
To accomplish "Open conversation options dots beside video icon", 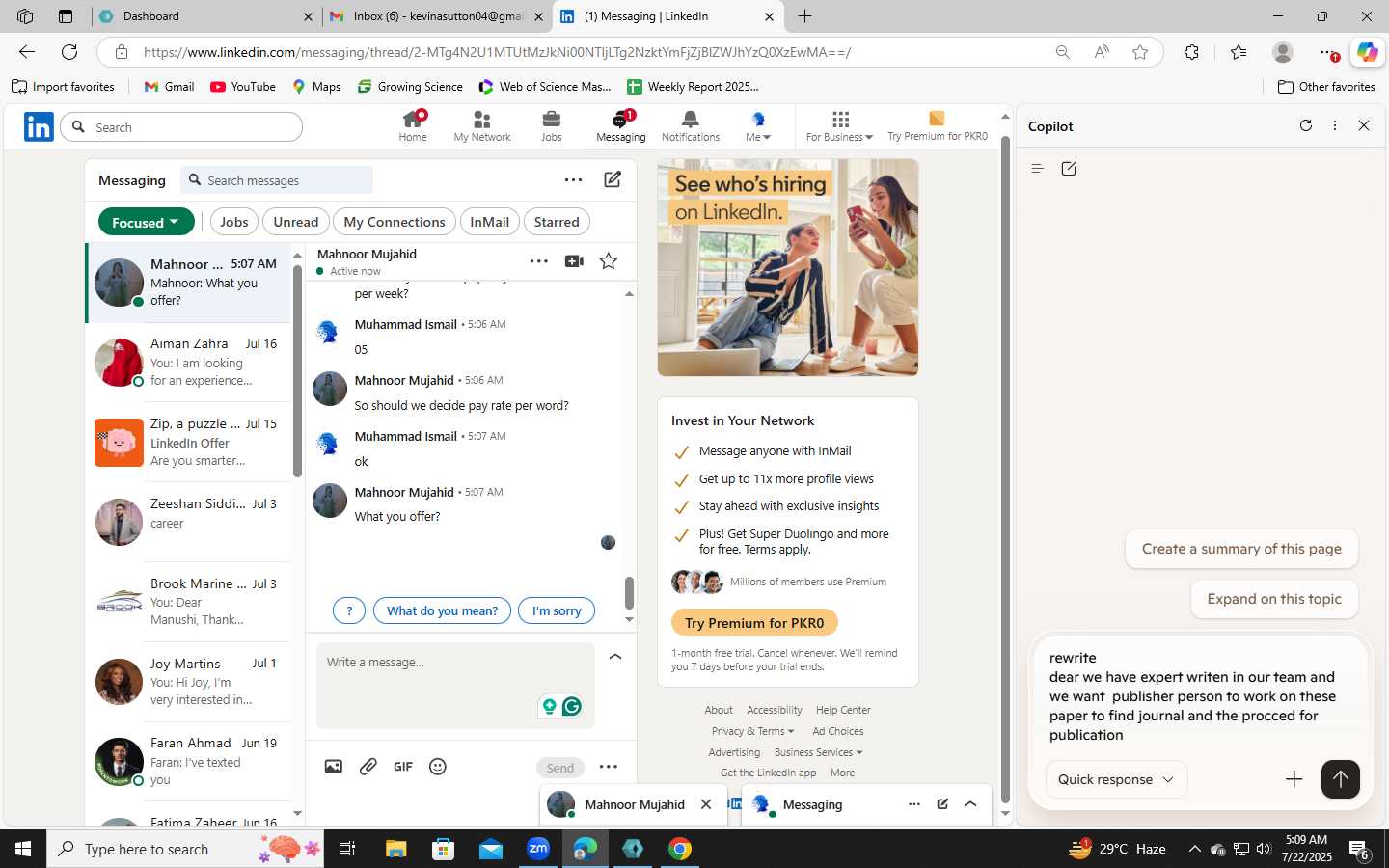I will [x=539, y=261].
